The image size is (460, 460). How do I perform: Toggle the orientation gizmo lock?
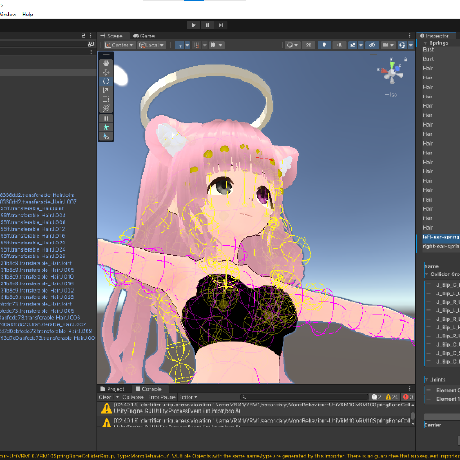point(406,59)
